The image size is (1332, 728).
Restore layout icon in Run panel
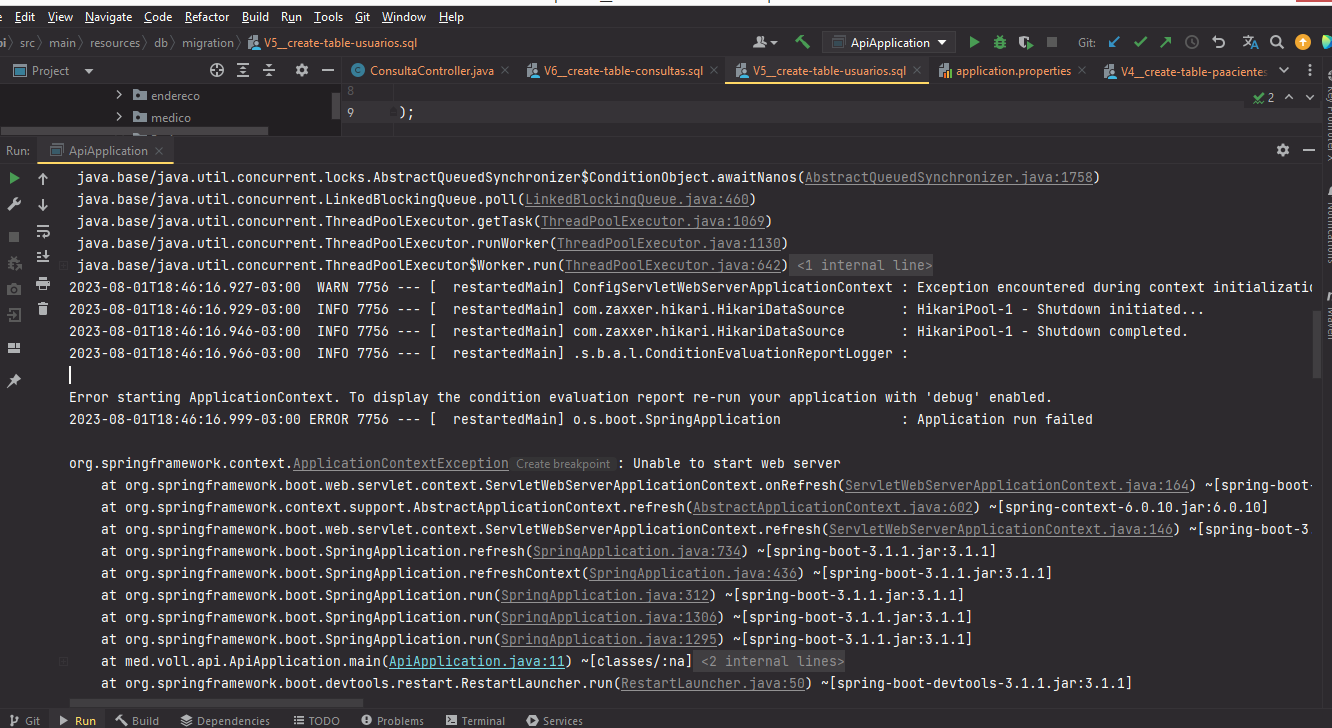(14, 347)
